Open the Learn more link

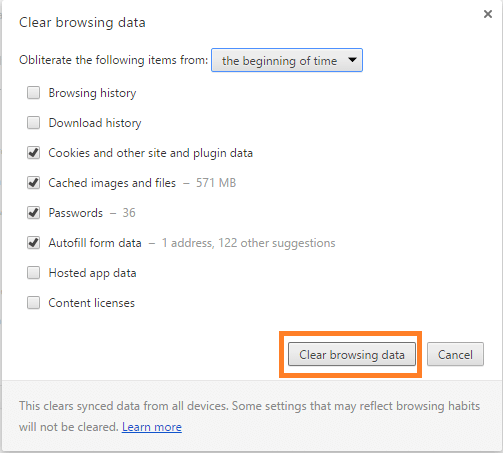pyautogui.click(x=152, y=427)
